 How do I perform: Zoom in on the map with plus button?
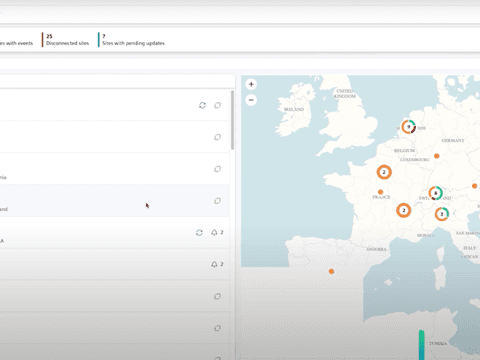coord(251,84)
